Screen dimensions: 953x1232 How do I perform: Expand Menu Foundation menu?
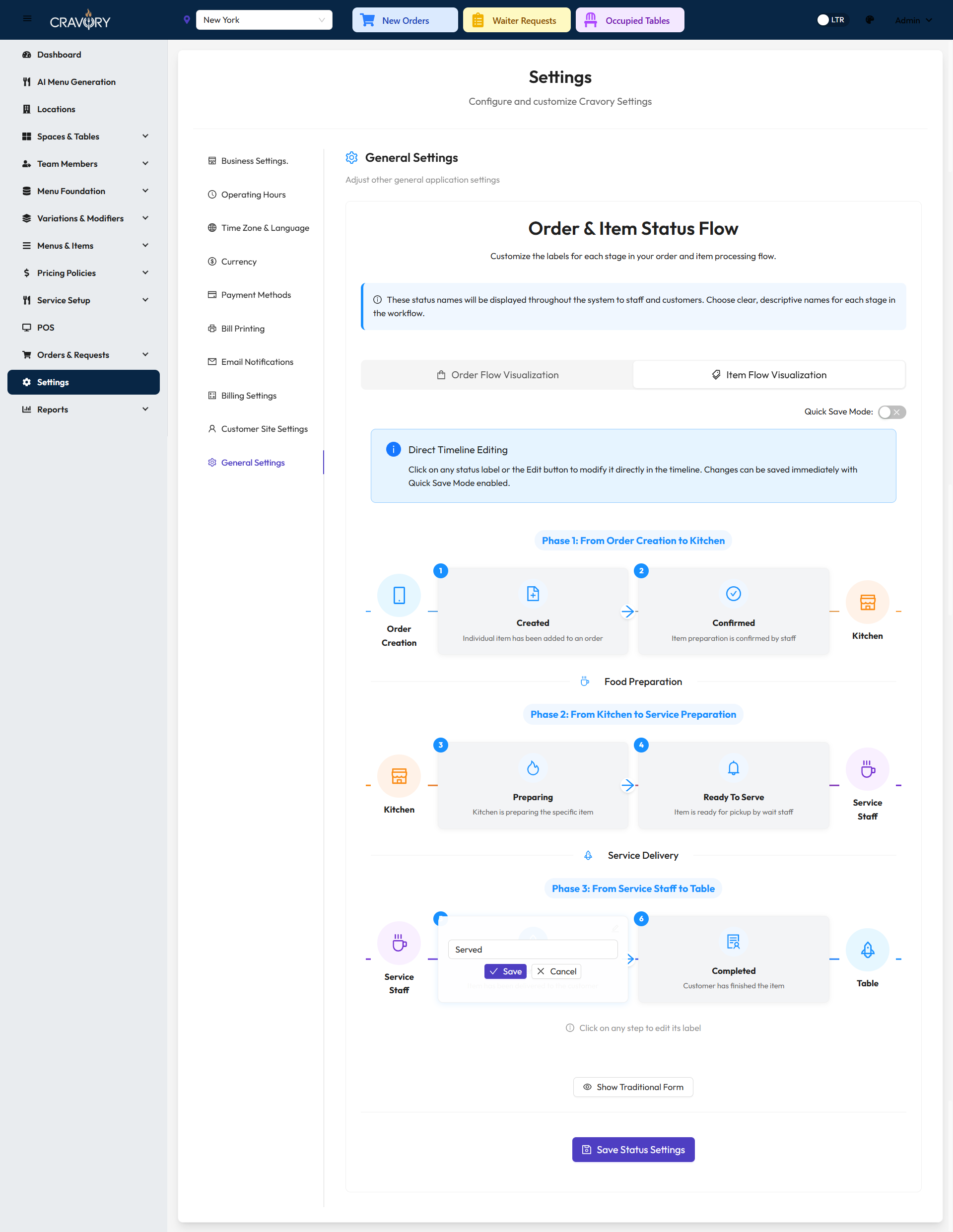coord(83,191)
